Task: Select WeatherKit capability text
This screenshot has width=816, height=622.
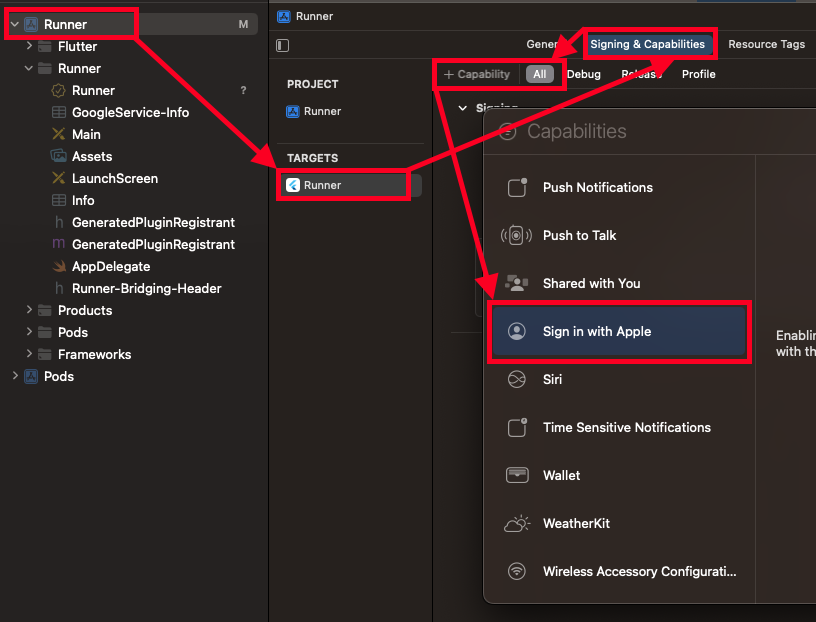Action: coord(576,523)
